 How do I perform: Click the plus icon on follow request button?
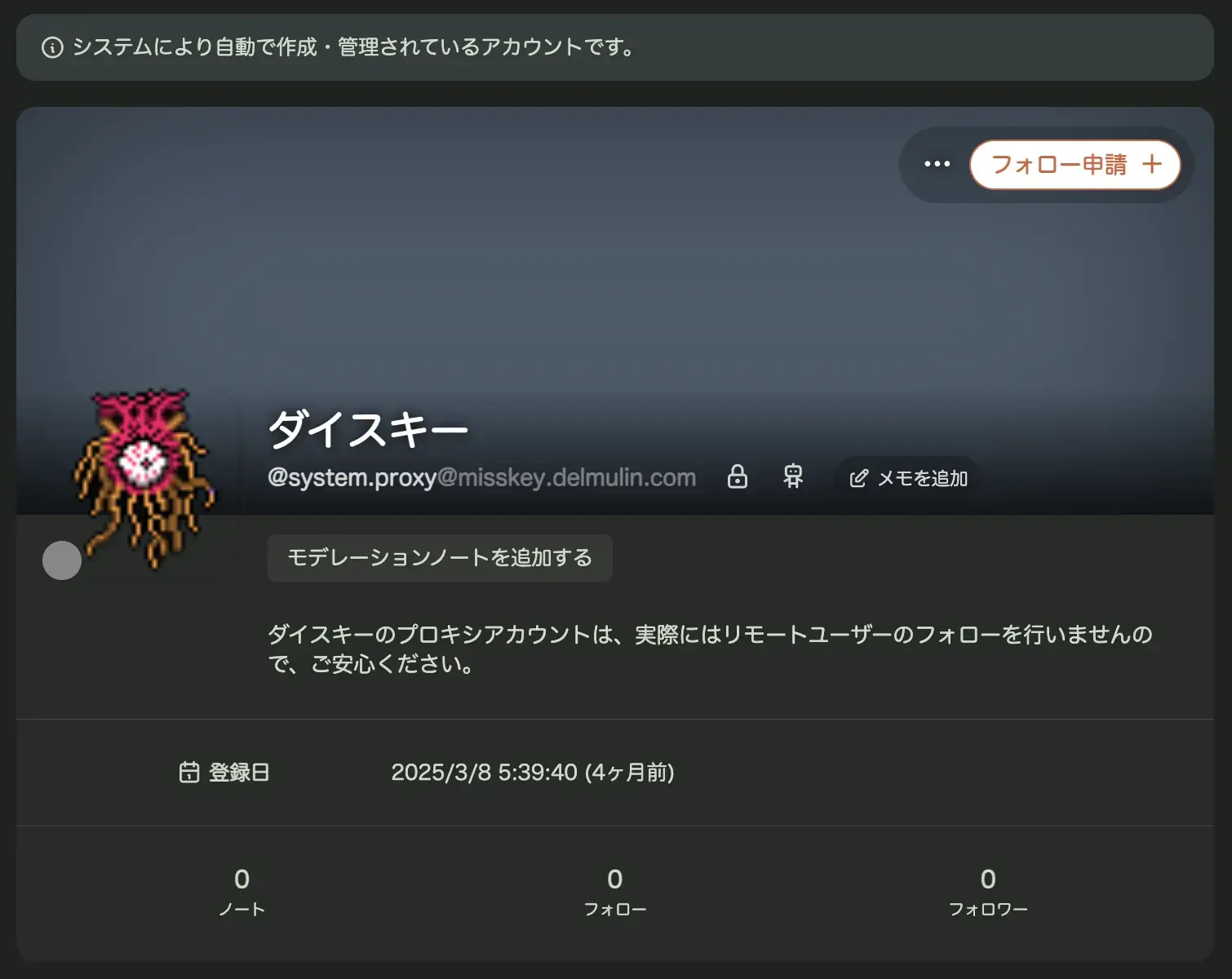1152,165
